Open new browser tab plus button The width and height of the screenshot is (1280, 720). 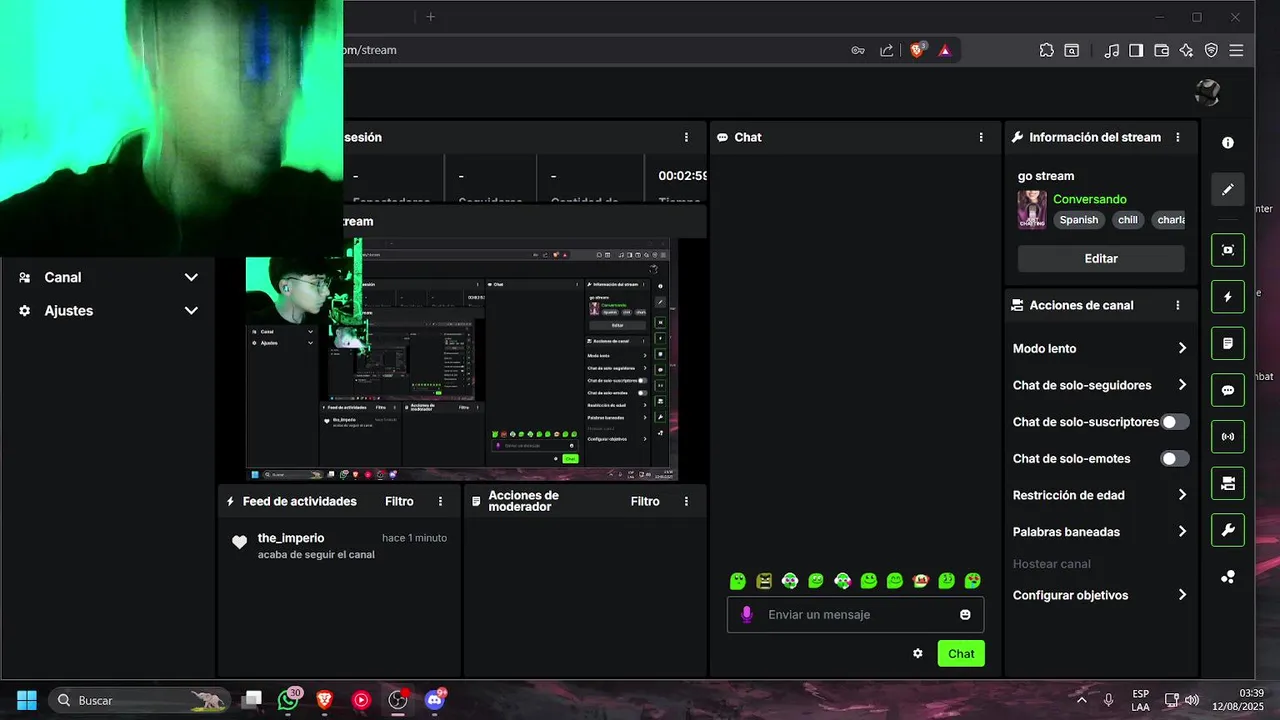pyautogui.click(x=431, y=16)
